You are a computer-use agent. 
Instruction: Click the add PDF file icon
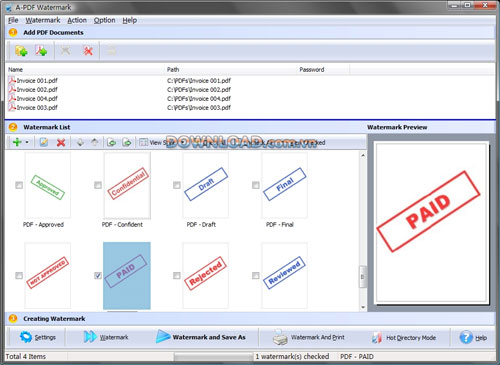[41, 51]
